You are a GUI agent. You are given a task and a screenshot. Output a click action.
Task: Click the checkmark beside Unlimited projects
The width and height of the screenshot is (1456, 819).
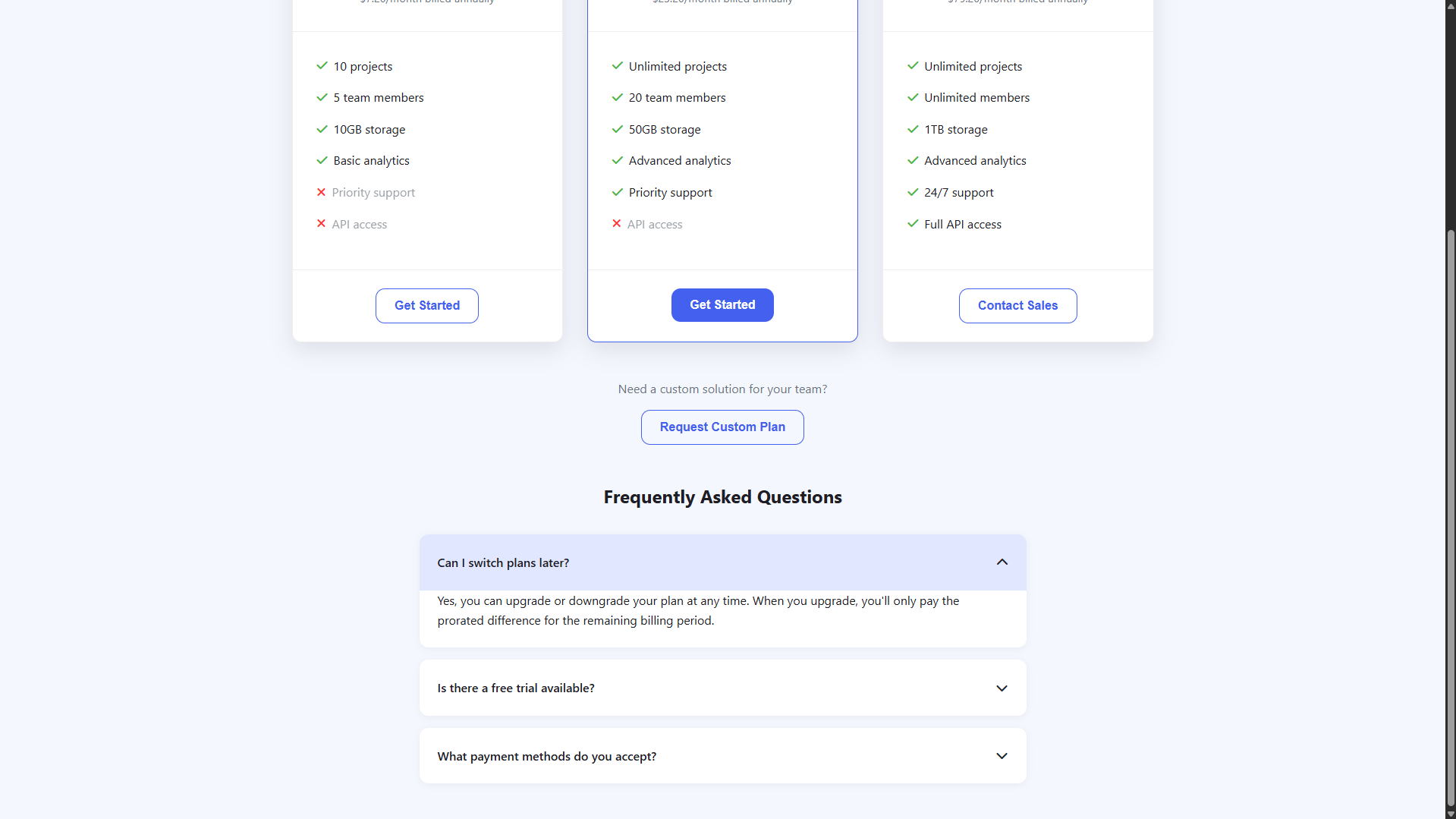click(617, 66)
